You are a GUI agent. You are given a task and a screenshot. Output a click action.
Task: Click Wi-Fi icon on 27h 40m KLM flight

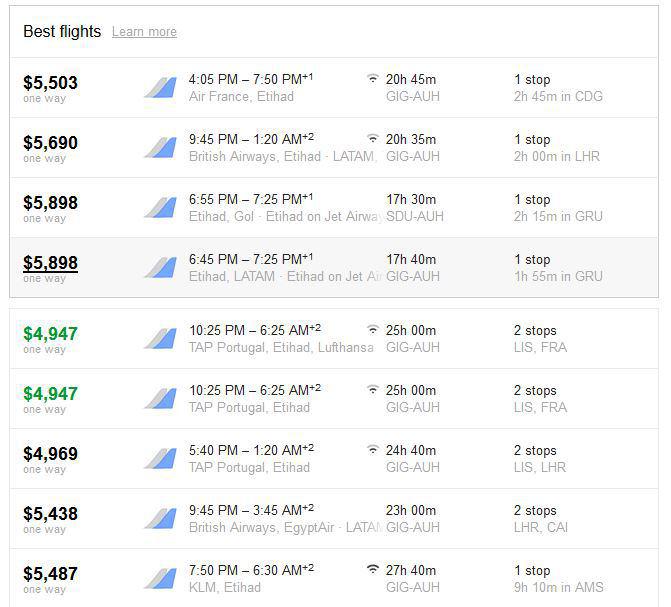373,570
